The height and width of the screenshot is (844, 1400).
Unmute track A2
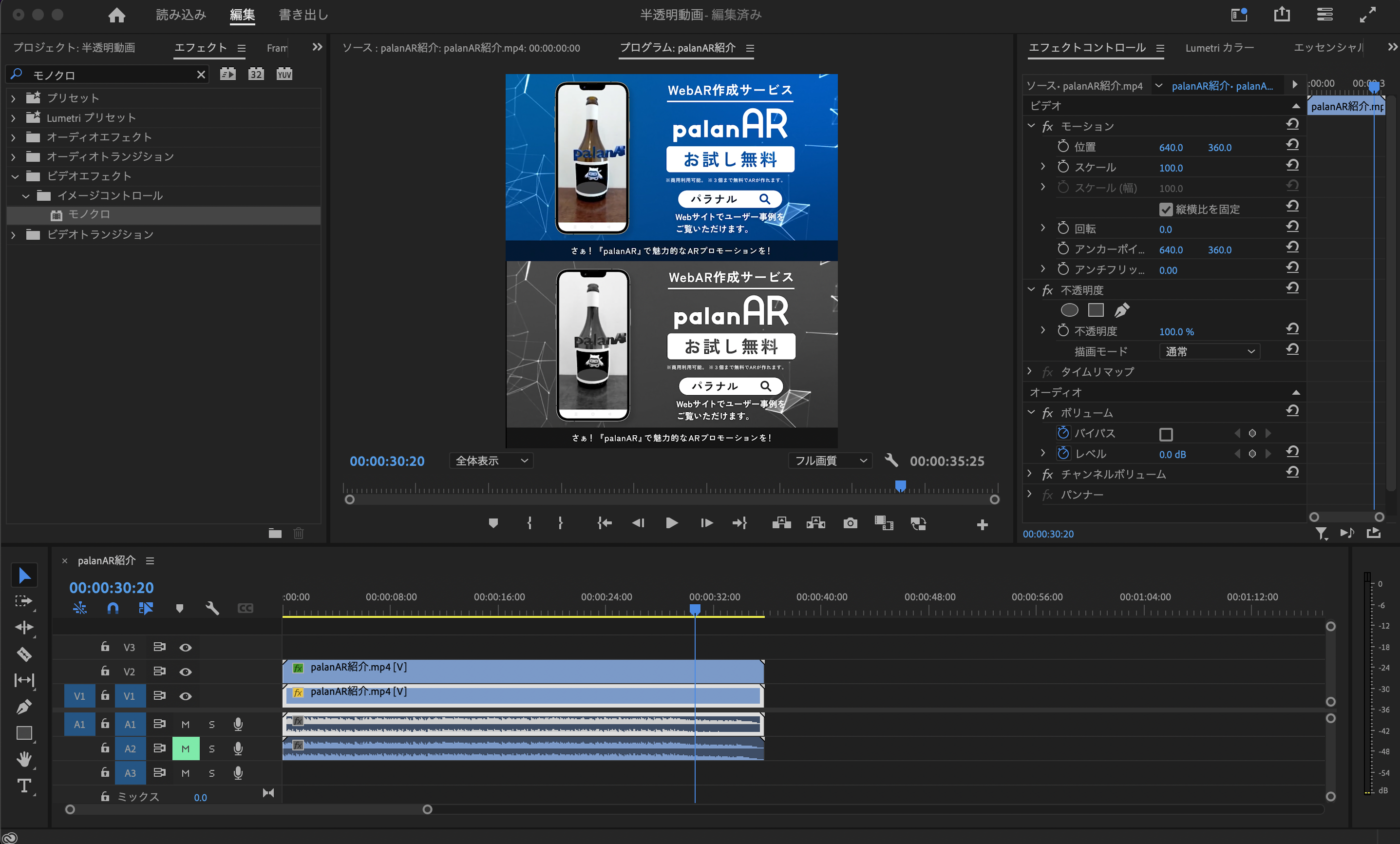coord(186,748)
